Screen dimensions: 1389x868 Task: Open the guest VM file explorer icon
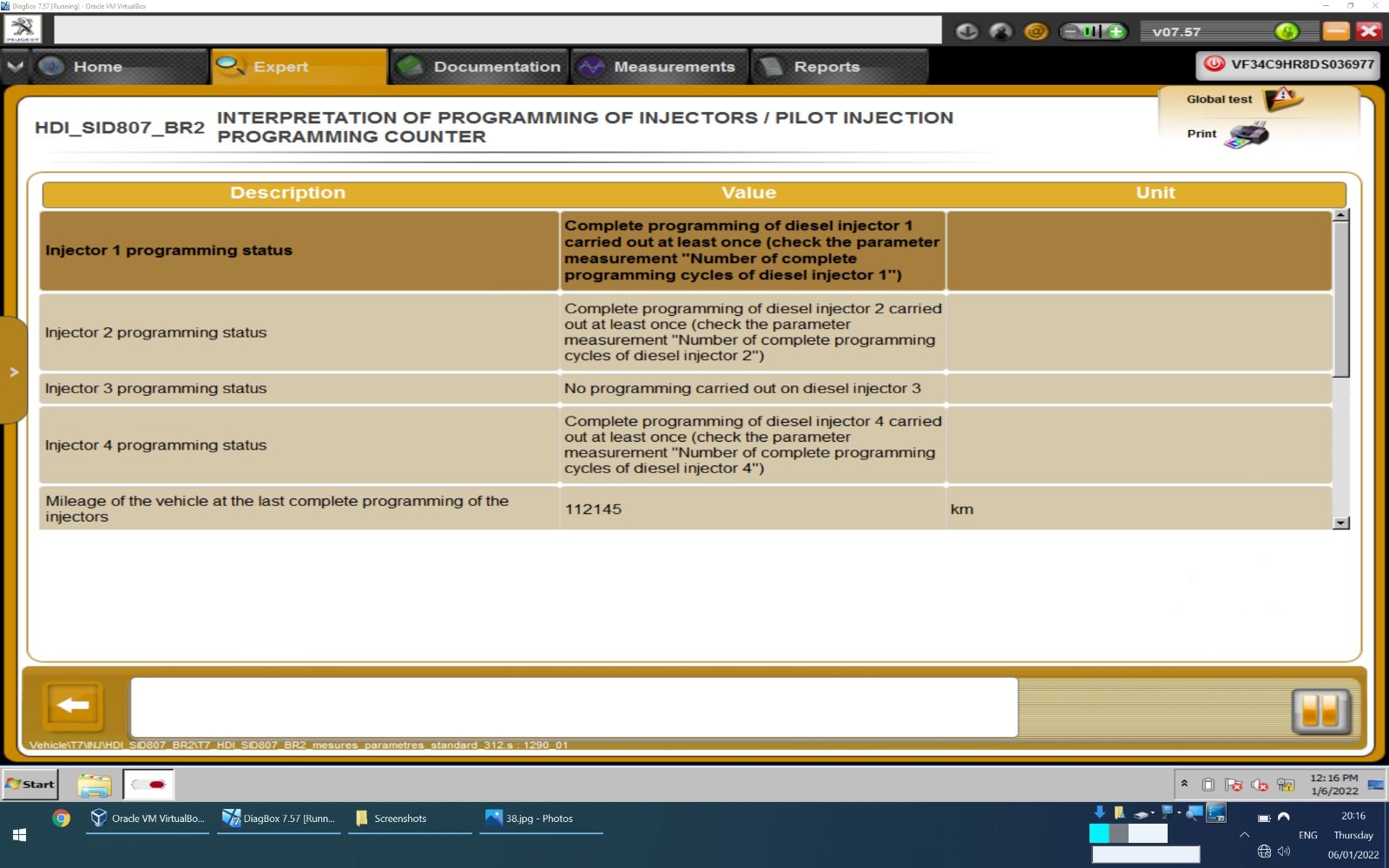tap(95, 785)
